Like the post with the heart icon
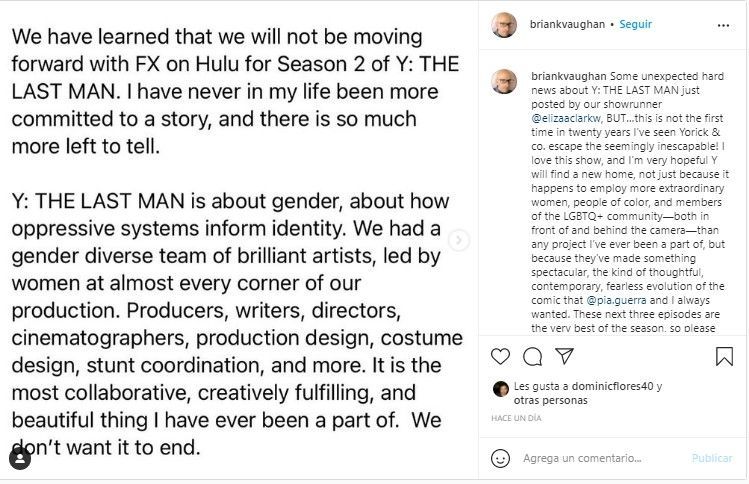The height and width of the screenshot is (484, 749). click(x=501, y=356)
